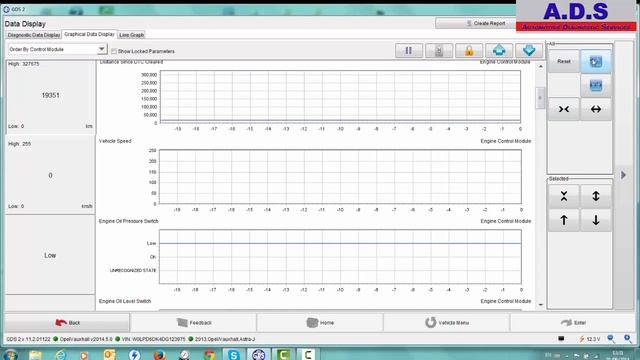640x360 pixels.
Task: Open File Explorer folder in the taskbar
Action: coord(36,355)
